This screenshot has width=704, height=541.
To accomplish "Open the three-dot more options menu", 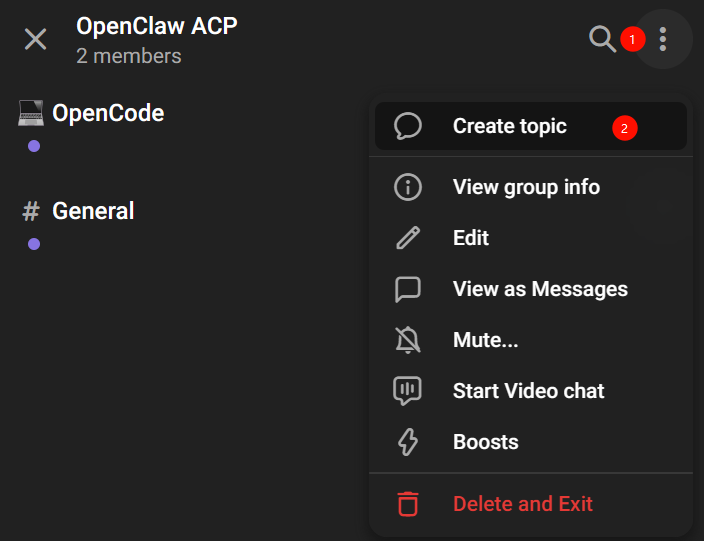I will 663,39.
